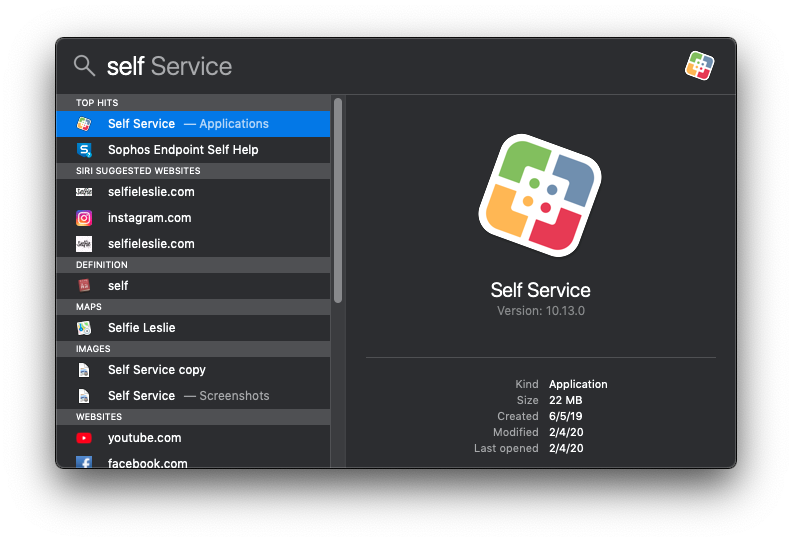Click the Facebook logo icon
Viewport: 792px width, 542px height.
85,463
